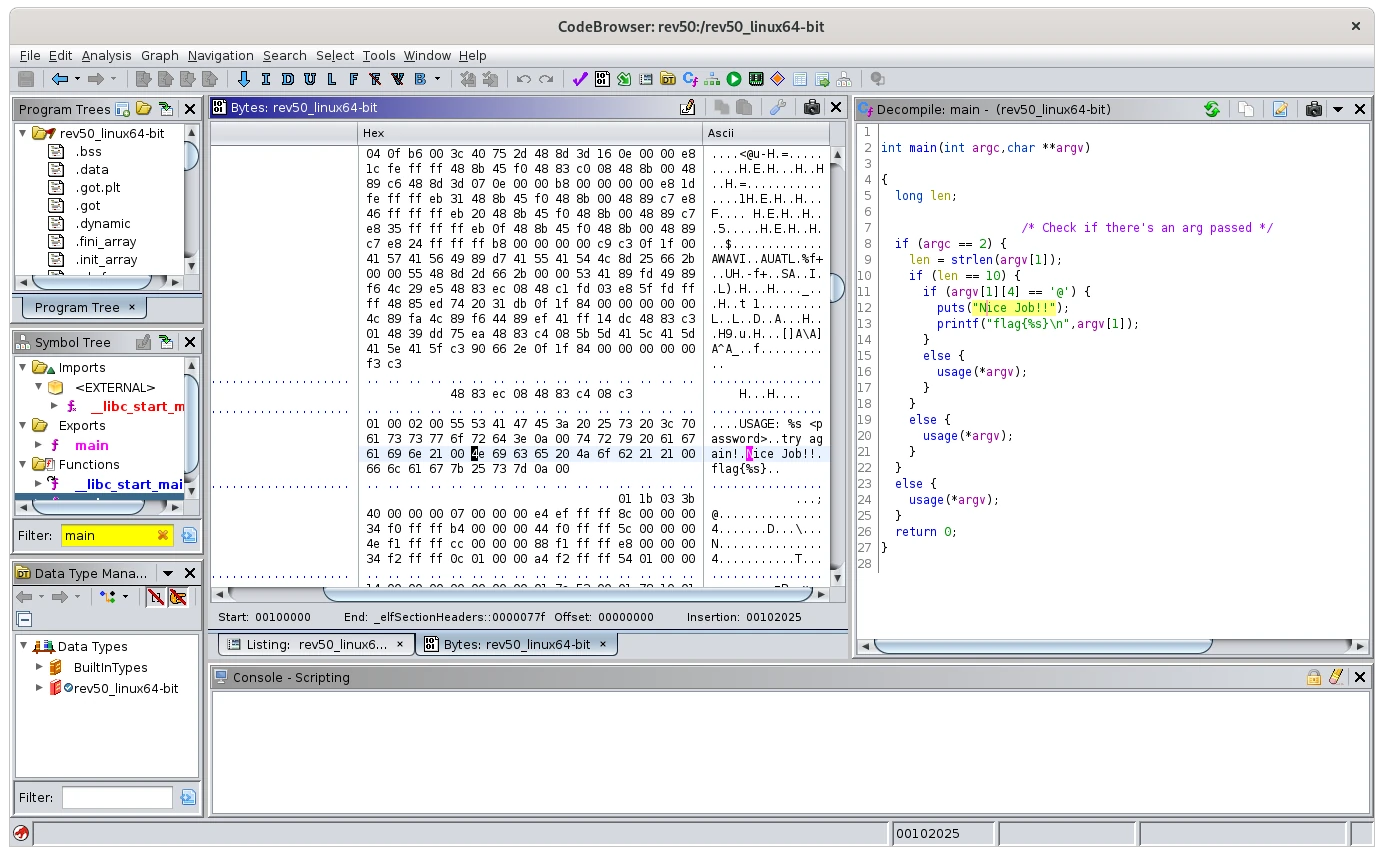Select the Program Tree tab
Image resolution: width=1384 pixels, height=856 pixels.
84,308
